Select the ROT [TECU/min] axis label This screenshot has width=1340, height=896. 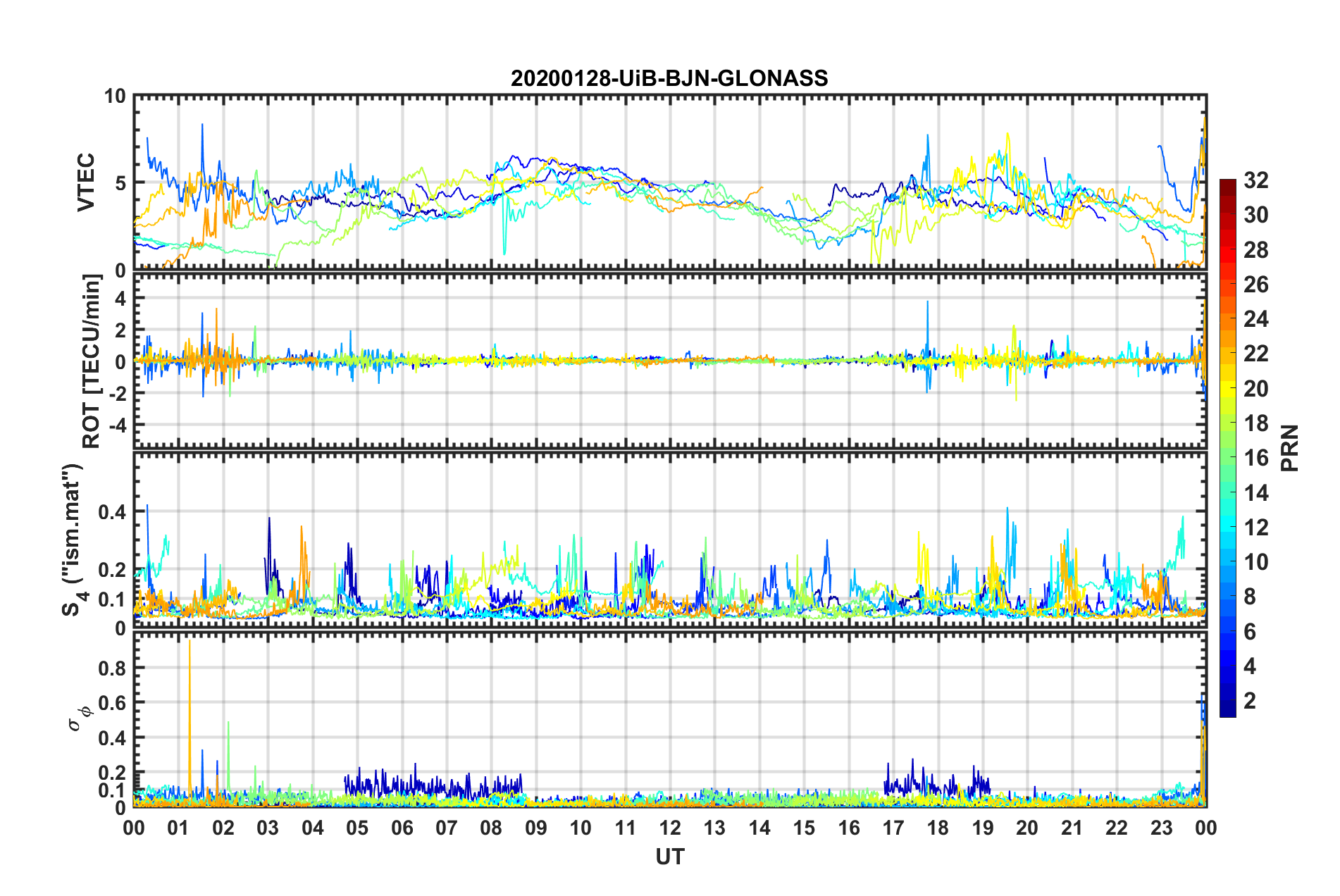pos(92,361)
